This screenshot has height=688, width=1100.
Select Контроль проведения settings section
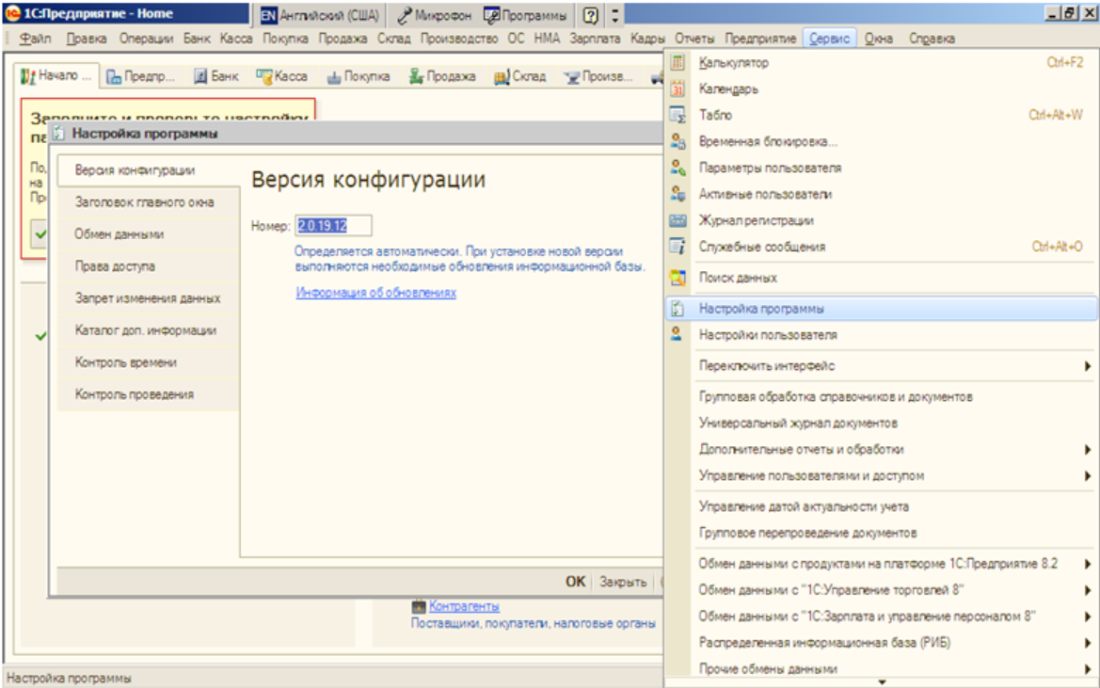tap(147, 395)
